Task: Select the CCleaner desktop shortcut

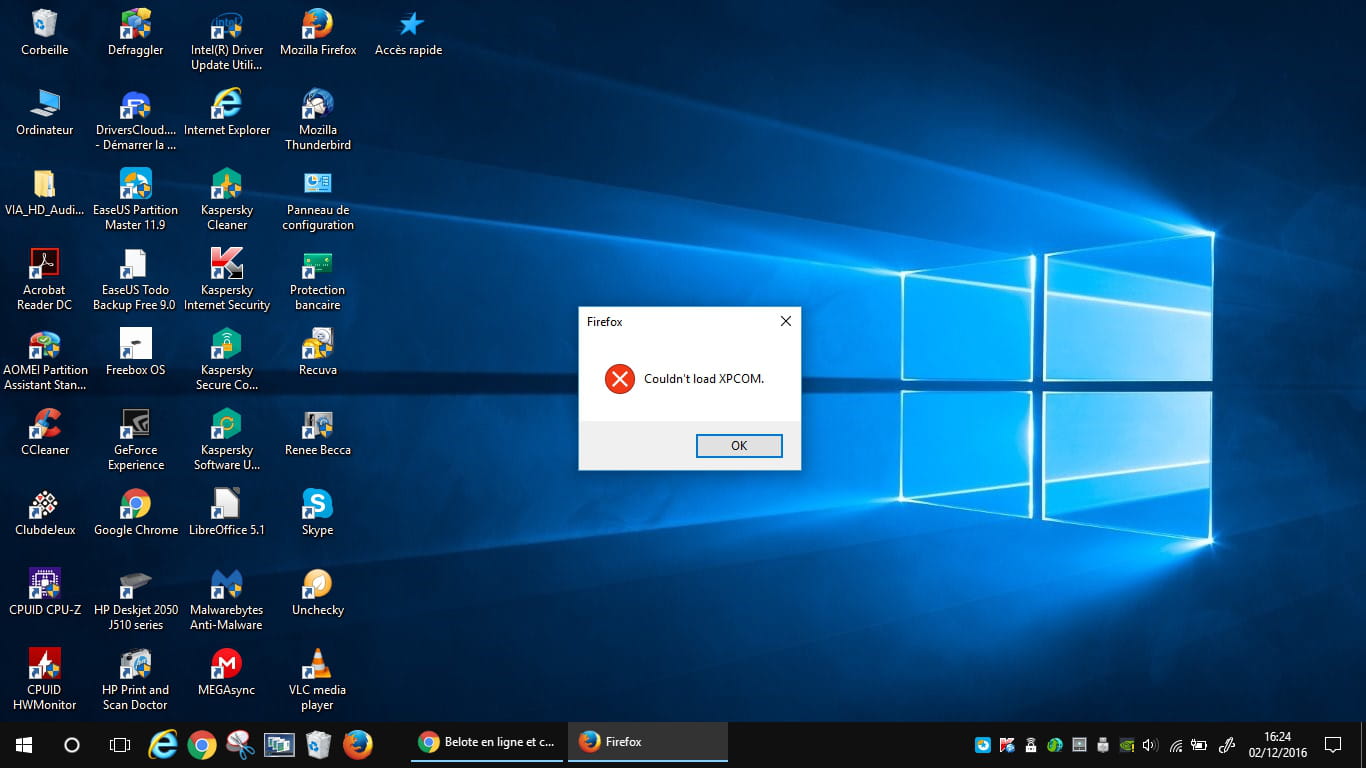Action: [45, 433]
